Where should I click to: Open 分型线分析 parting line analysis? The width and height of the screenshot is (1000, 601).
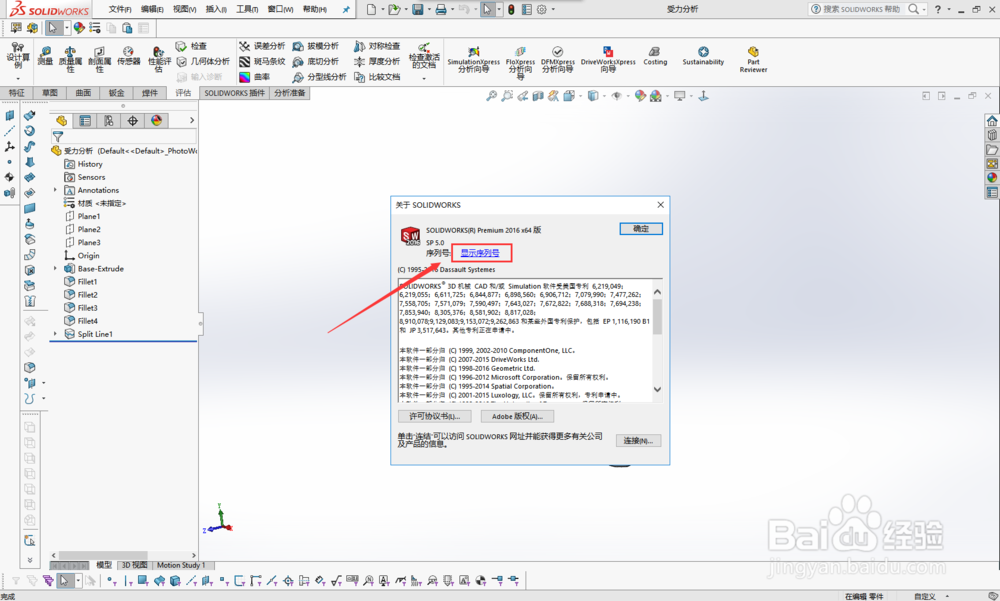coord(320,77)
